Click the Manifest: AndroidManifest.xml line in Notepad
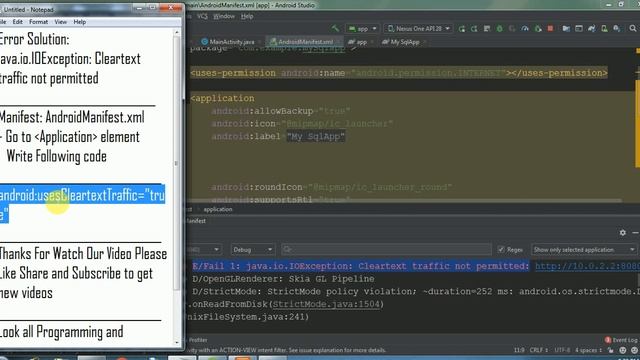640x360 pixels. (72, 118)
